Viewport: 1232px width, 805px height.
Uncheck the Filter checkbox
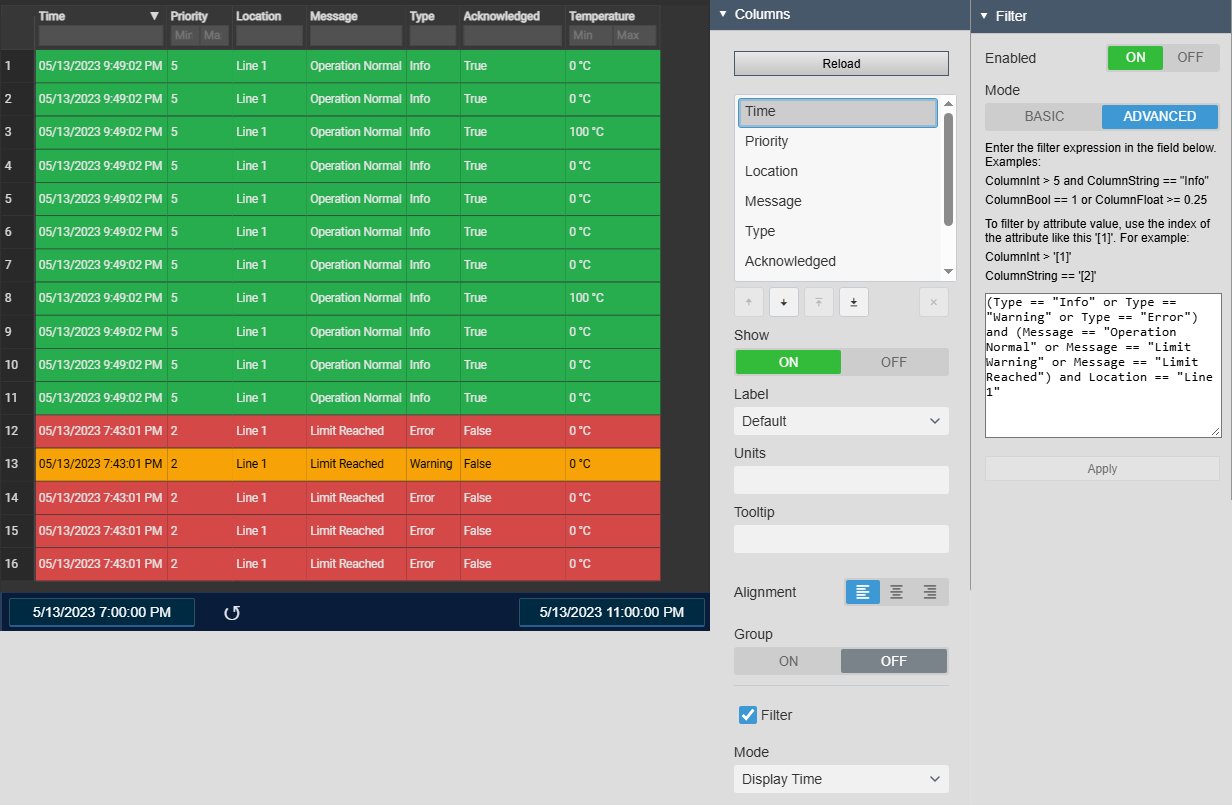[x=747, y=714]
